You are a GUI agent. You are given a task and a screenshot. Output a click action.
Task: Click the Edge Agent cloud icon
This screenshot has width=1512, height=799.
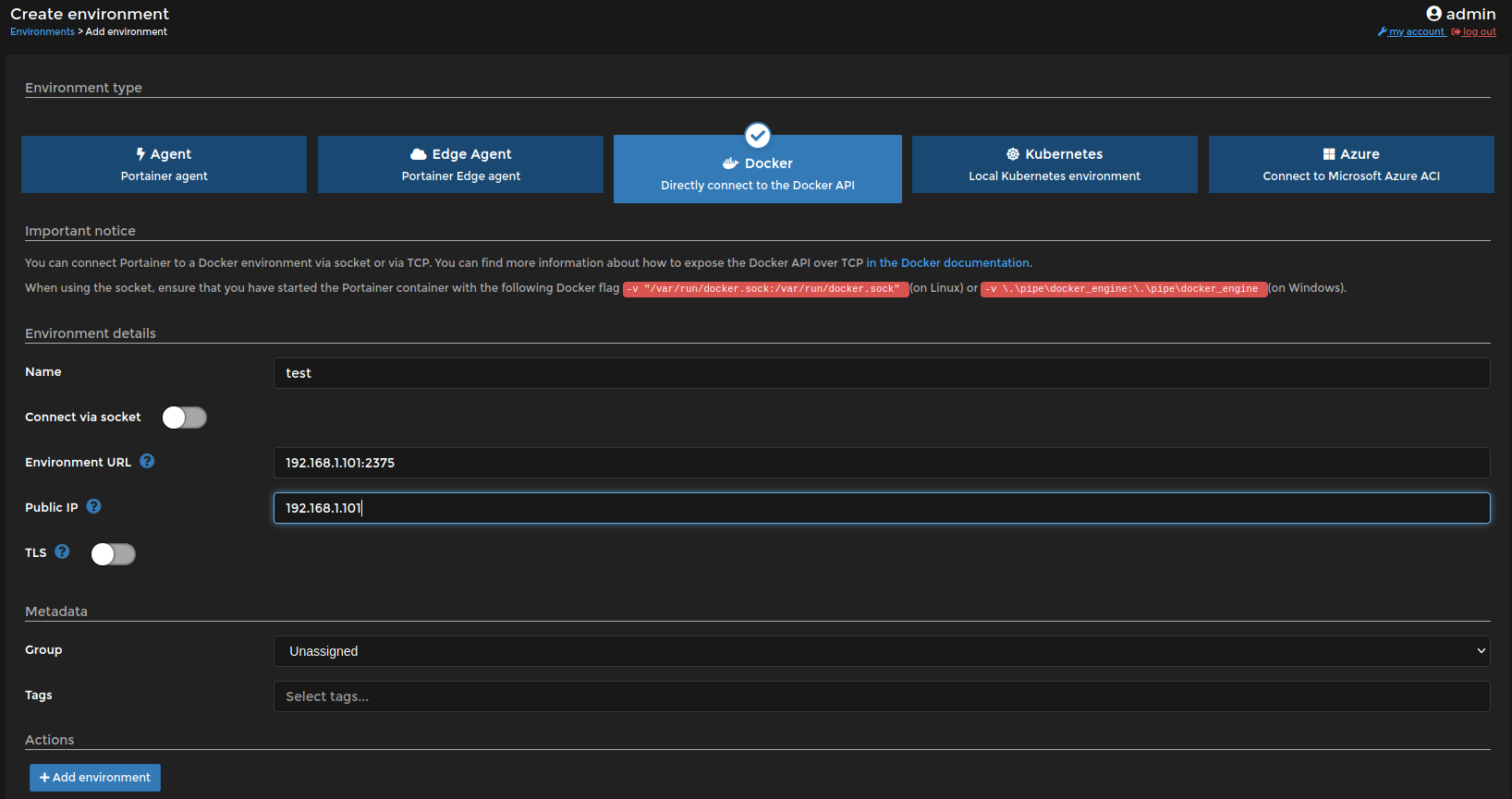point(419,154)
